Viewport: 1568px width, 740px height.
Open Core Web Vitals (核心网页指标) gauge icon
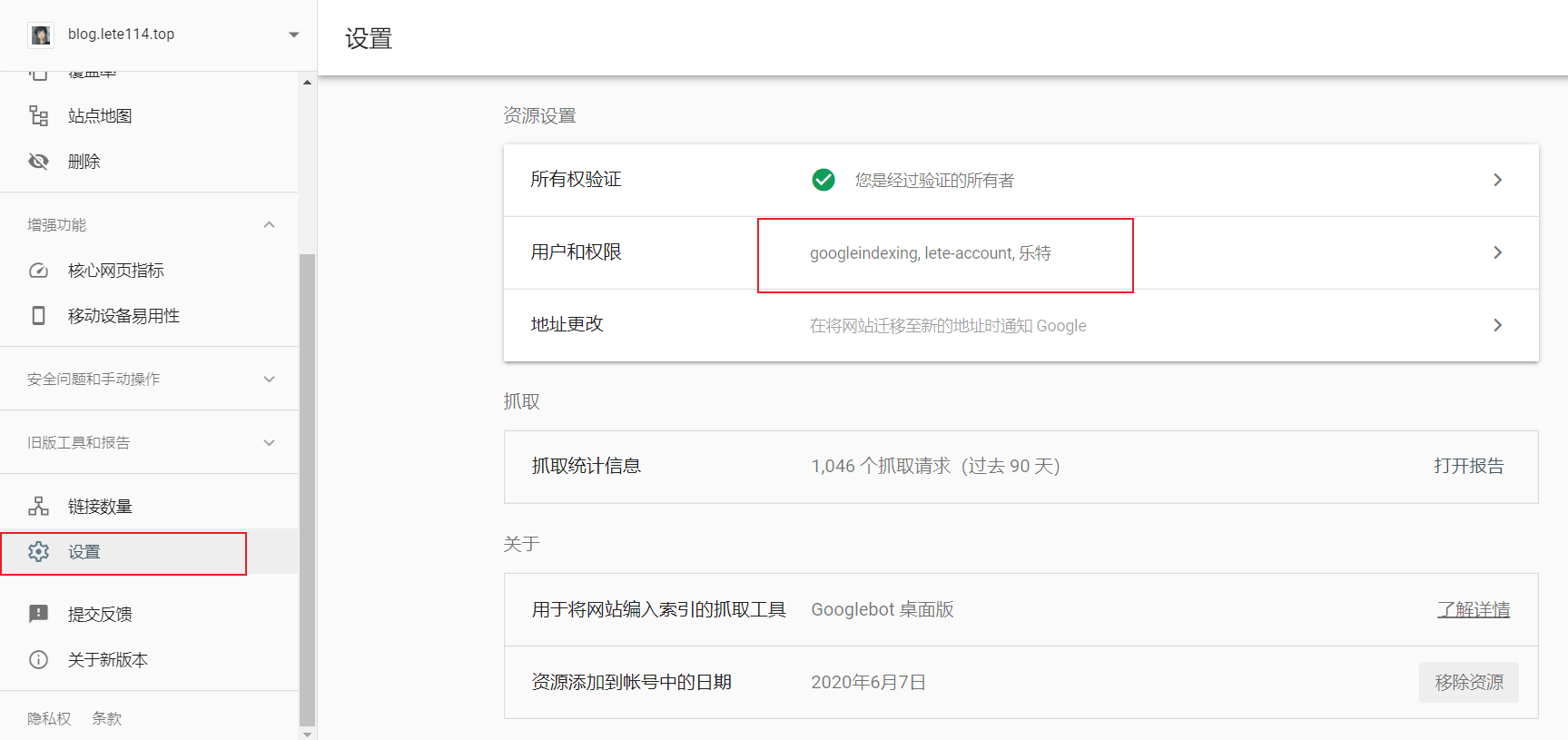[x=38, y=271]
